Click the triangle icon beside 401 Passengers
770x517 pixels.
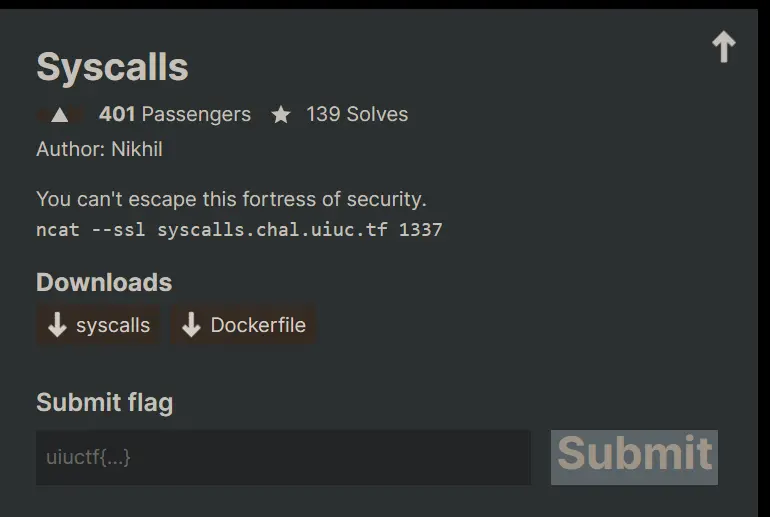point(60,115)
